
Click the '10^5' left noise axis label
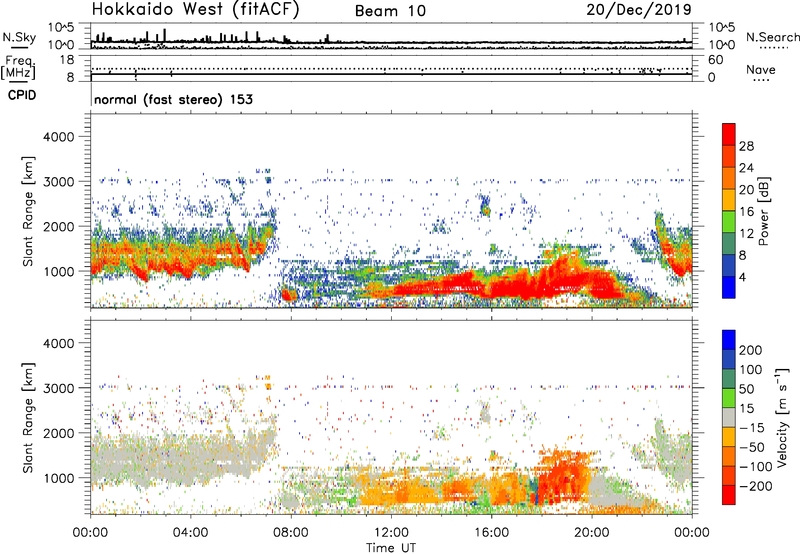(61, 27)
